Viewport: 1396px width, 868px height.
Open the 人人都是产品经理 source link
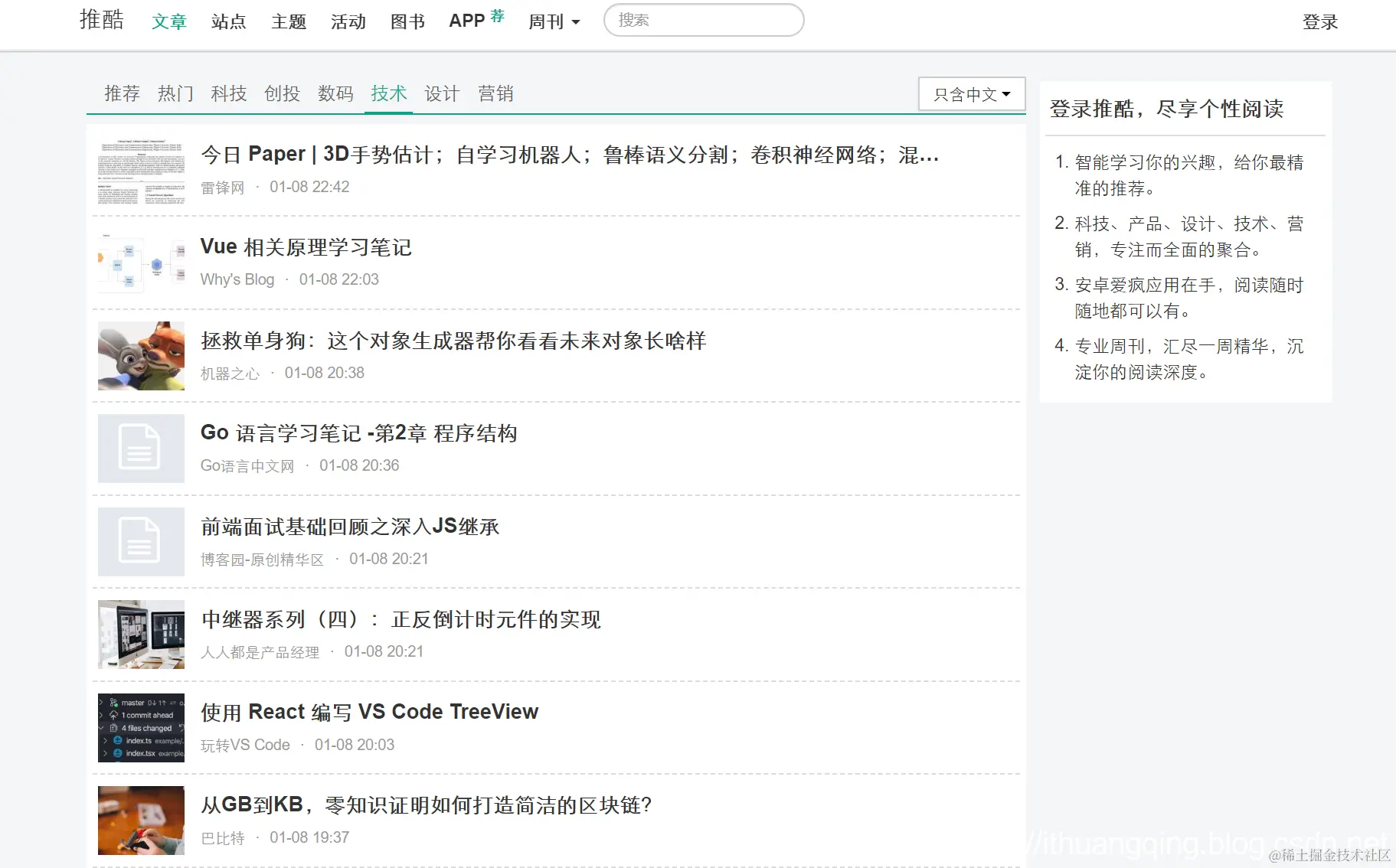[x=260, y=652]
